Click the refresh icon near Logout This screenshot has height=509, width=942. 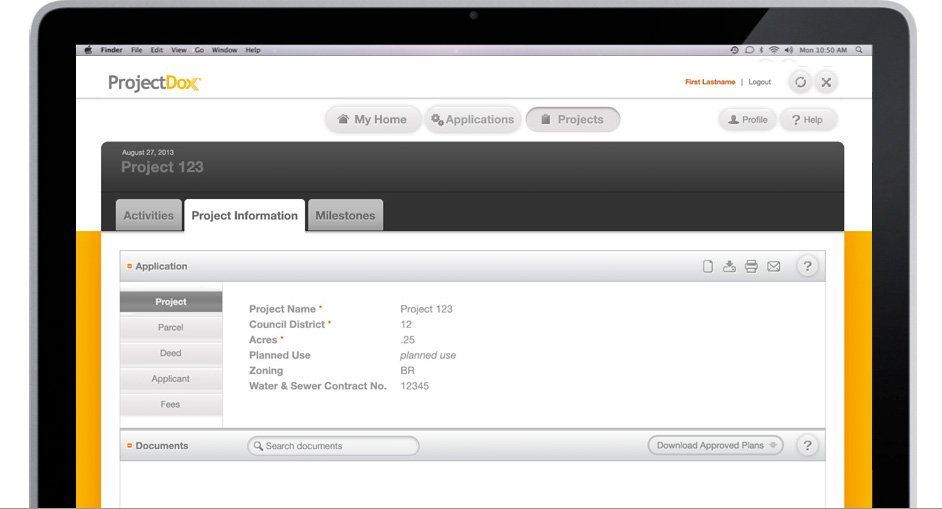pos(799,82)
